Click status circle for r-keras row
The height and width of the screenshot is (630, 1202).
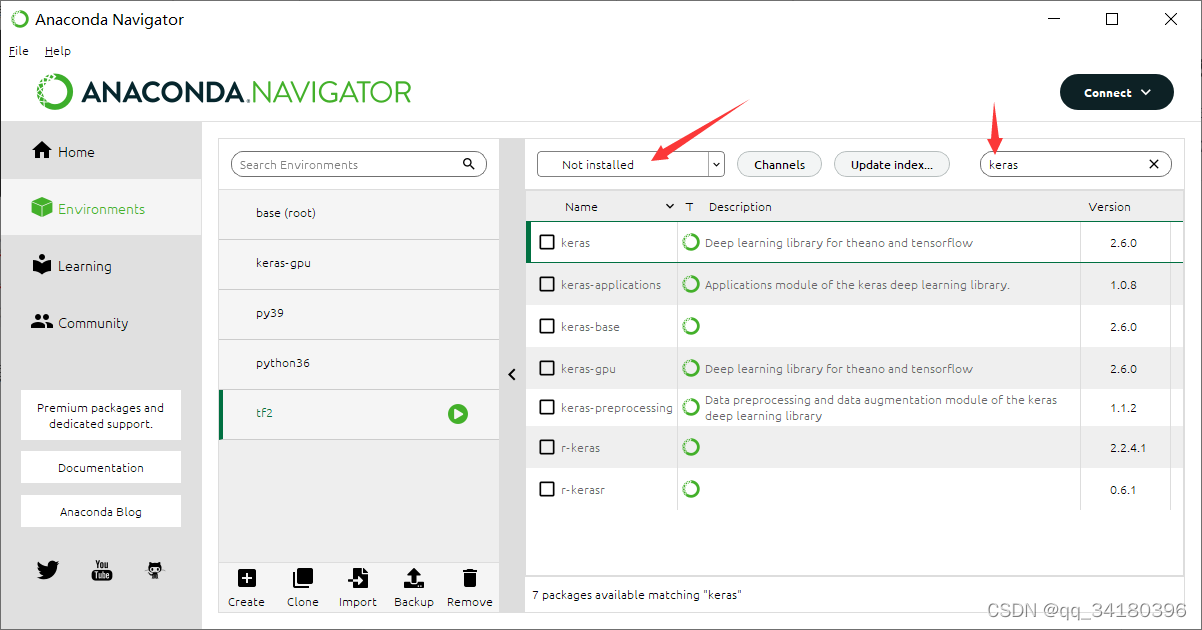point(691,447)
